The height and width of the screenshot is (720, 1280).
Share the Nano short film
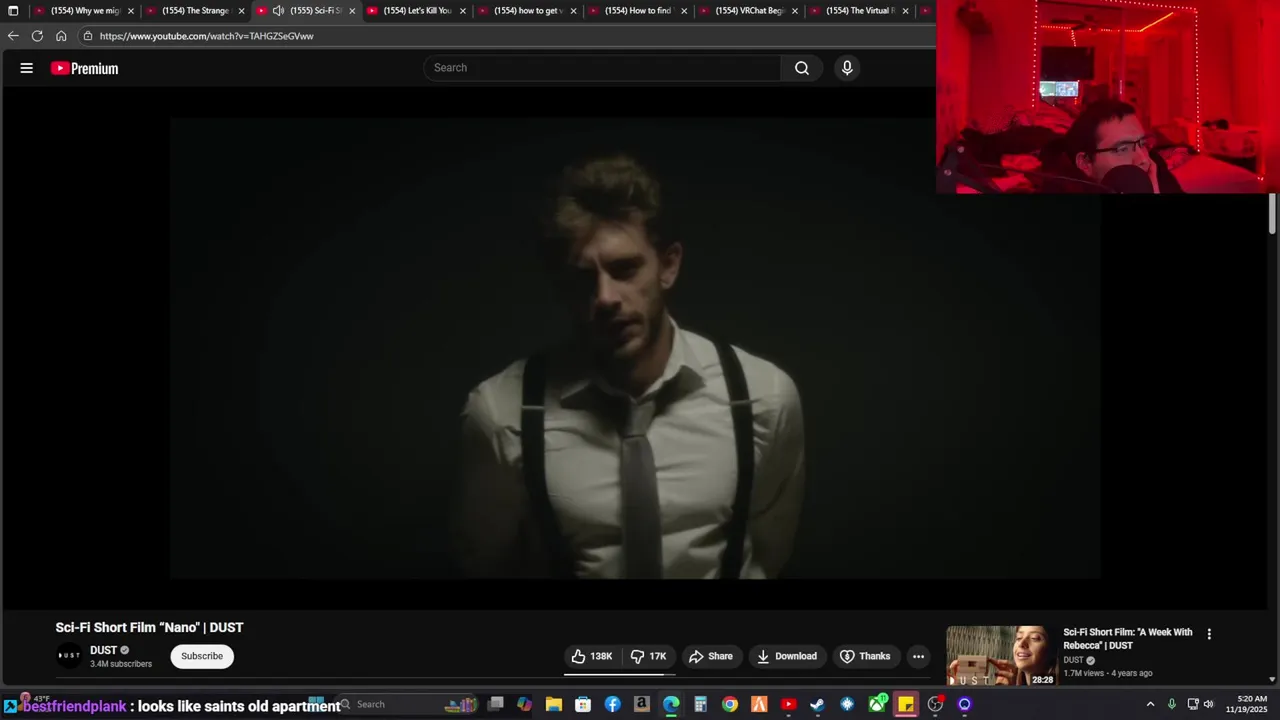click(x=711, y=656)
